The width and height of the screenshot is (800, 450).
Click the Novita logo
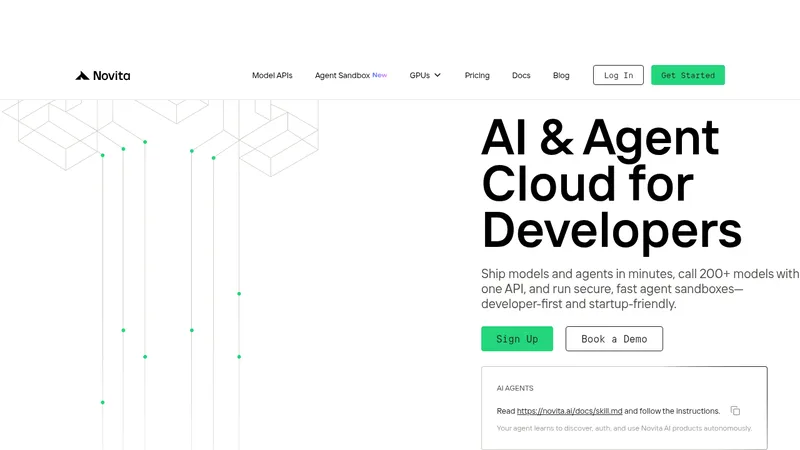(x=103, y=76)
